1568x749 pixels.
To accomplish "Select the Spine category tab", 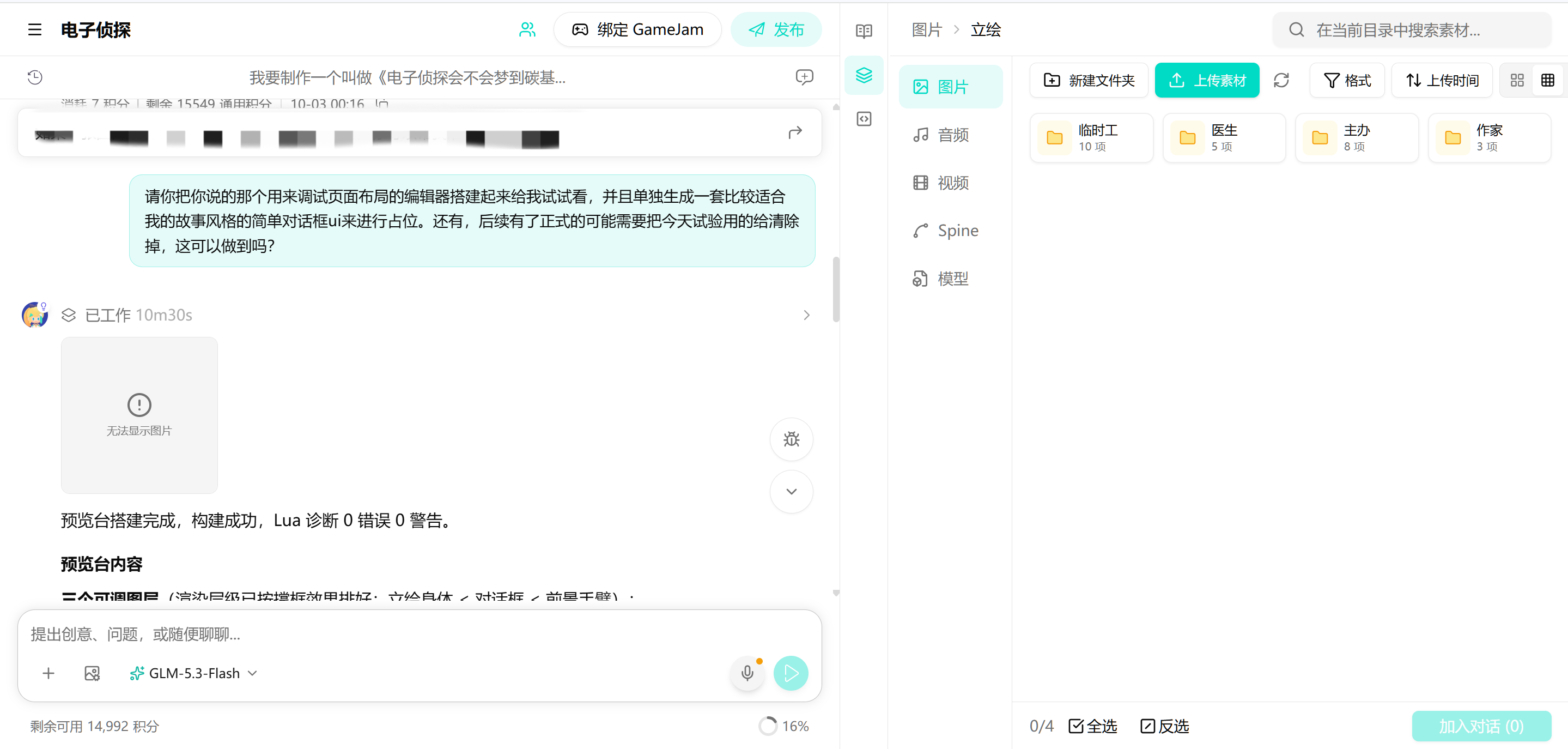I will 950,230.
